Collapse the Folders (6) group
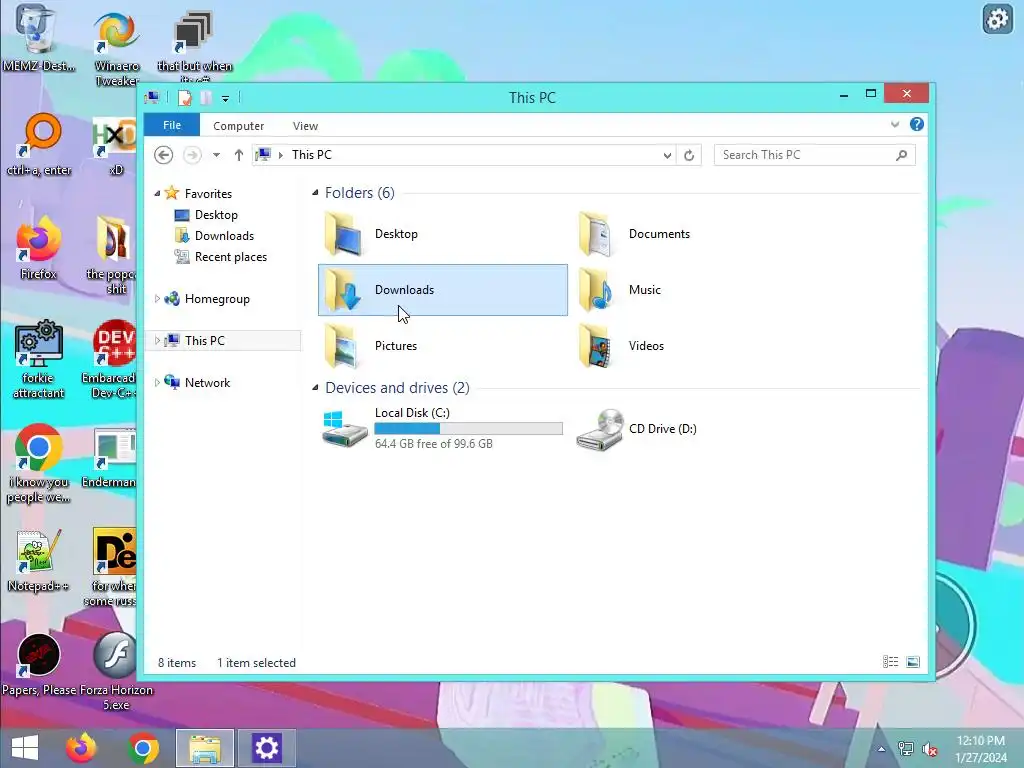Screen dimensions: 1024x768 [x=315, y=192]
